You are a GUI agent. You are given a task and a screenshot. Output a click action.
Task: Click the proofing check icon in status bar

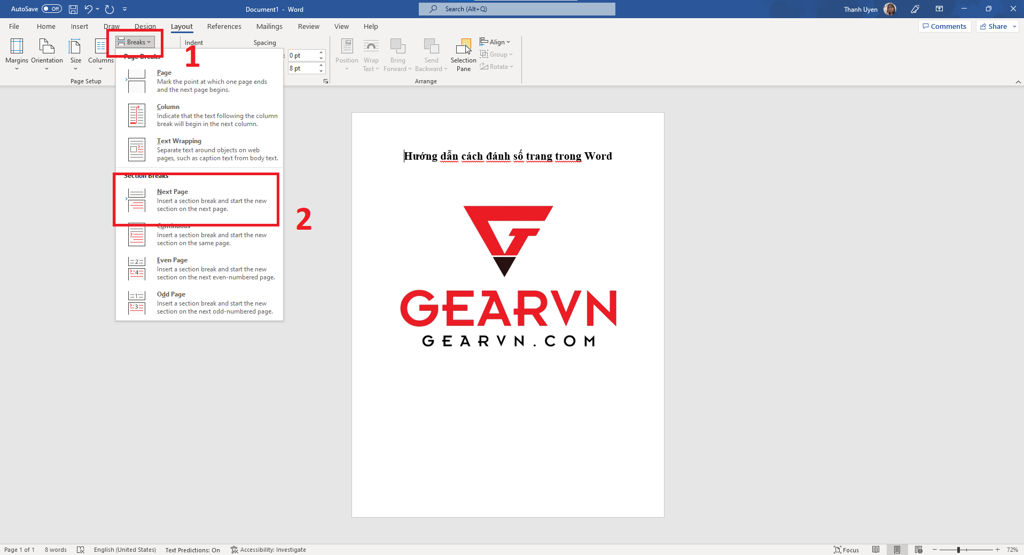[x=80, y=550]
